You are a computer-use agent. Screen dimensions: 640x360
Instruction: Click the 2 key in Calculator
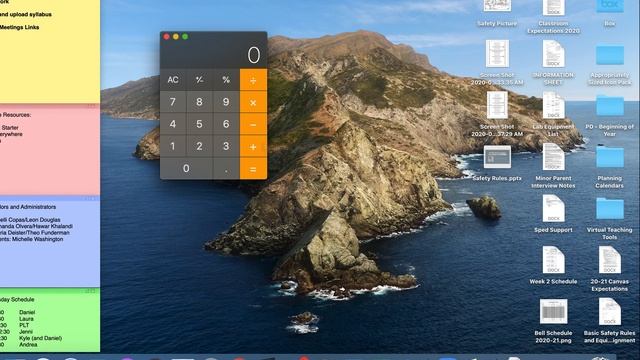tap(199, 146)
